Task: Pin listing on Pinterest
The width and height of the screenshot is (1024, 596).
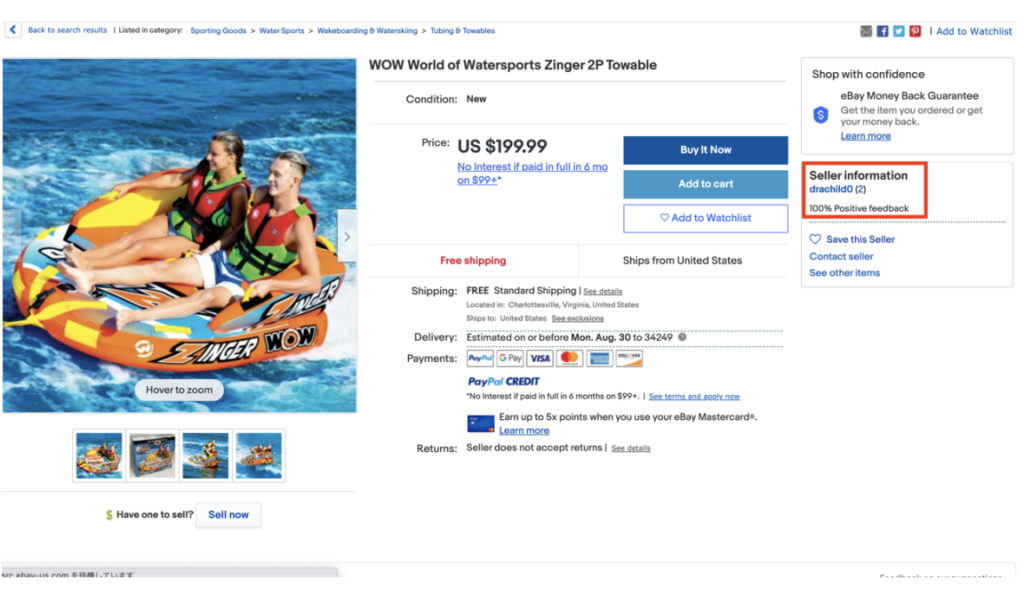Action: (914, 31)
